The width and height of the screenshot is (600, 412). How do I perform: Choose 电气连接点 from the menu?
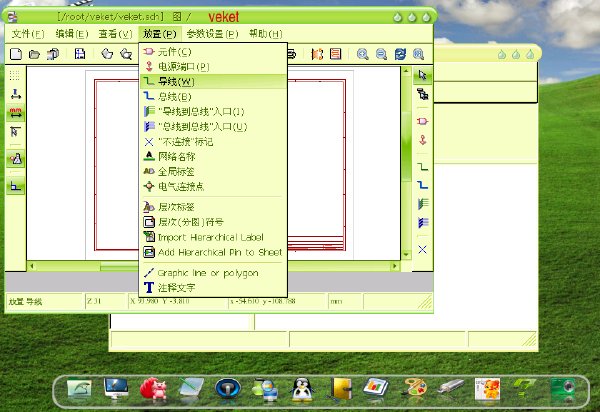pyautogui.click(x=214, y=187)
